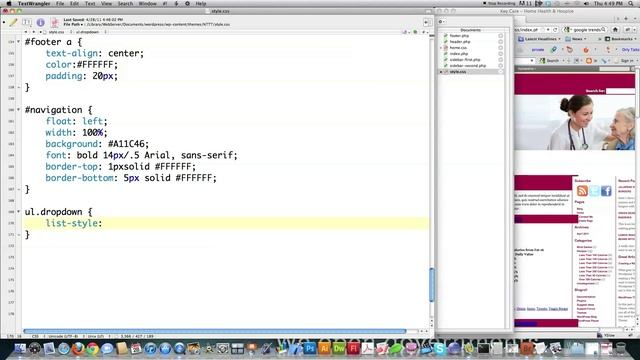This screenshot has width=640, height=360.
Task: Open iTunes from the dock
Action: [x=151, y=349]
